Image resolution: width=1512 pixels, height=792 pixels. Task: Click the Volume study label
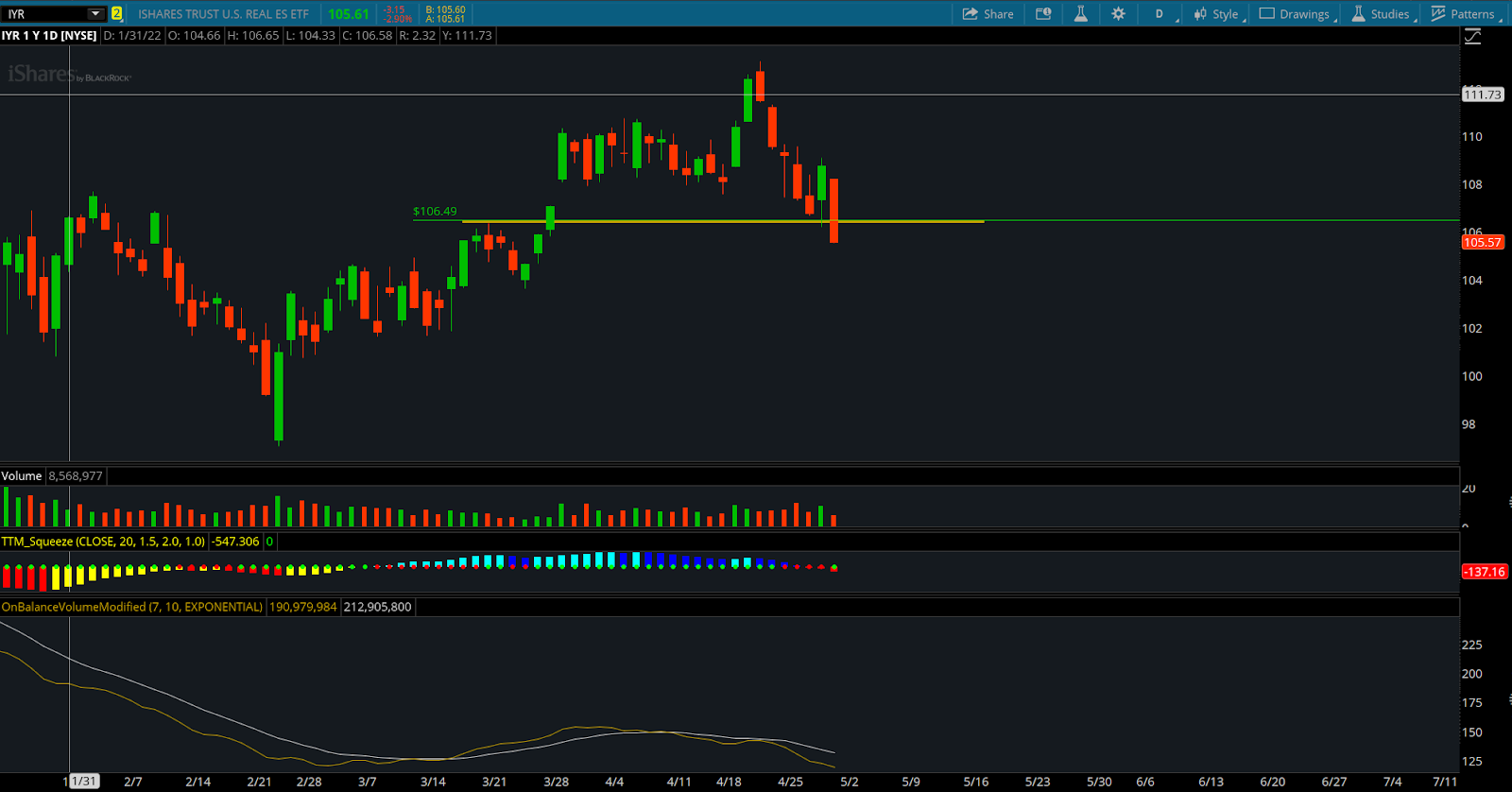tap(22, 475)
